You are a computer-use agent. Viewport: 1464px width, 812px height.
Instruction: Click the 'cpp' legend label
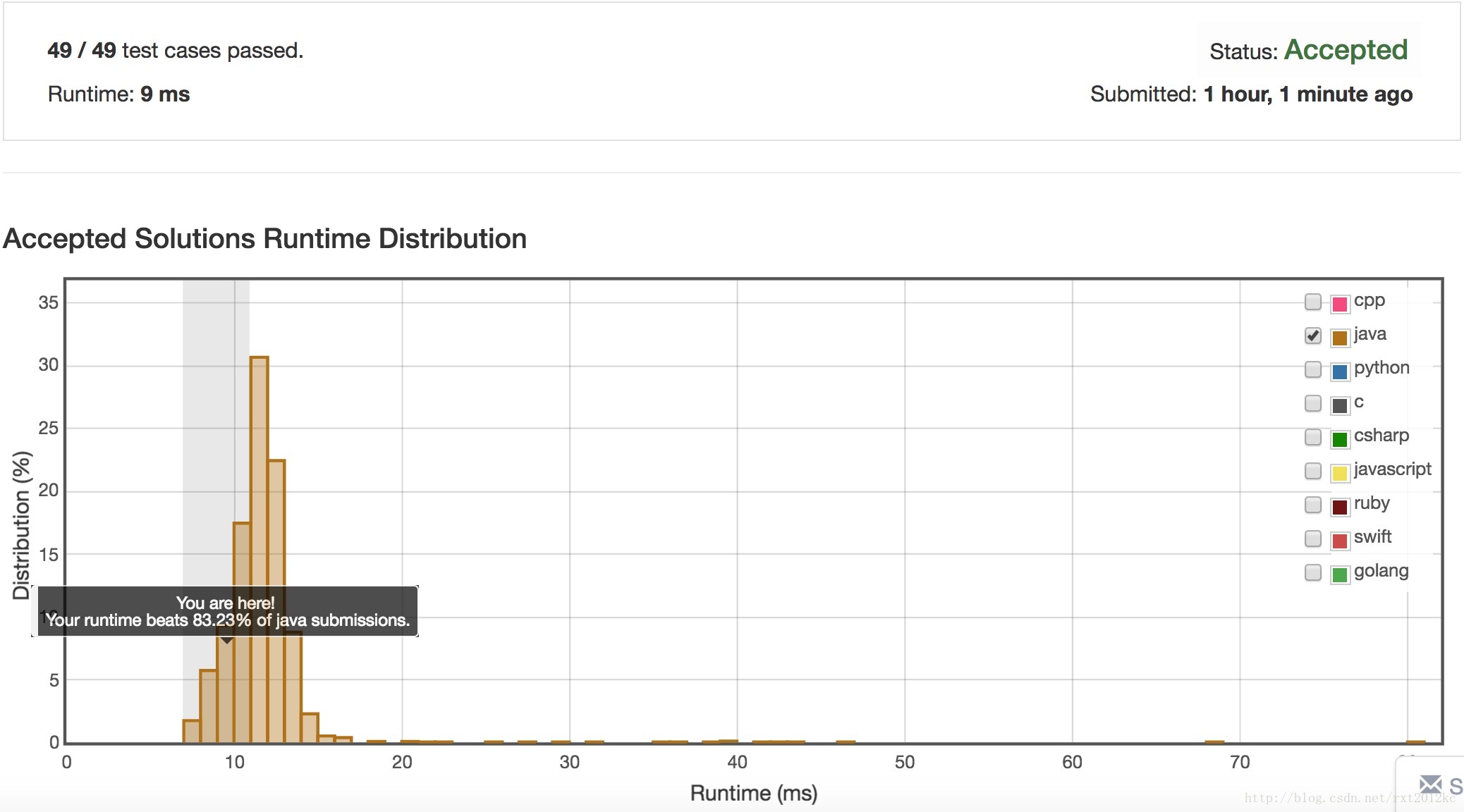(x=1370, y=301)
